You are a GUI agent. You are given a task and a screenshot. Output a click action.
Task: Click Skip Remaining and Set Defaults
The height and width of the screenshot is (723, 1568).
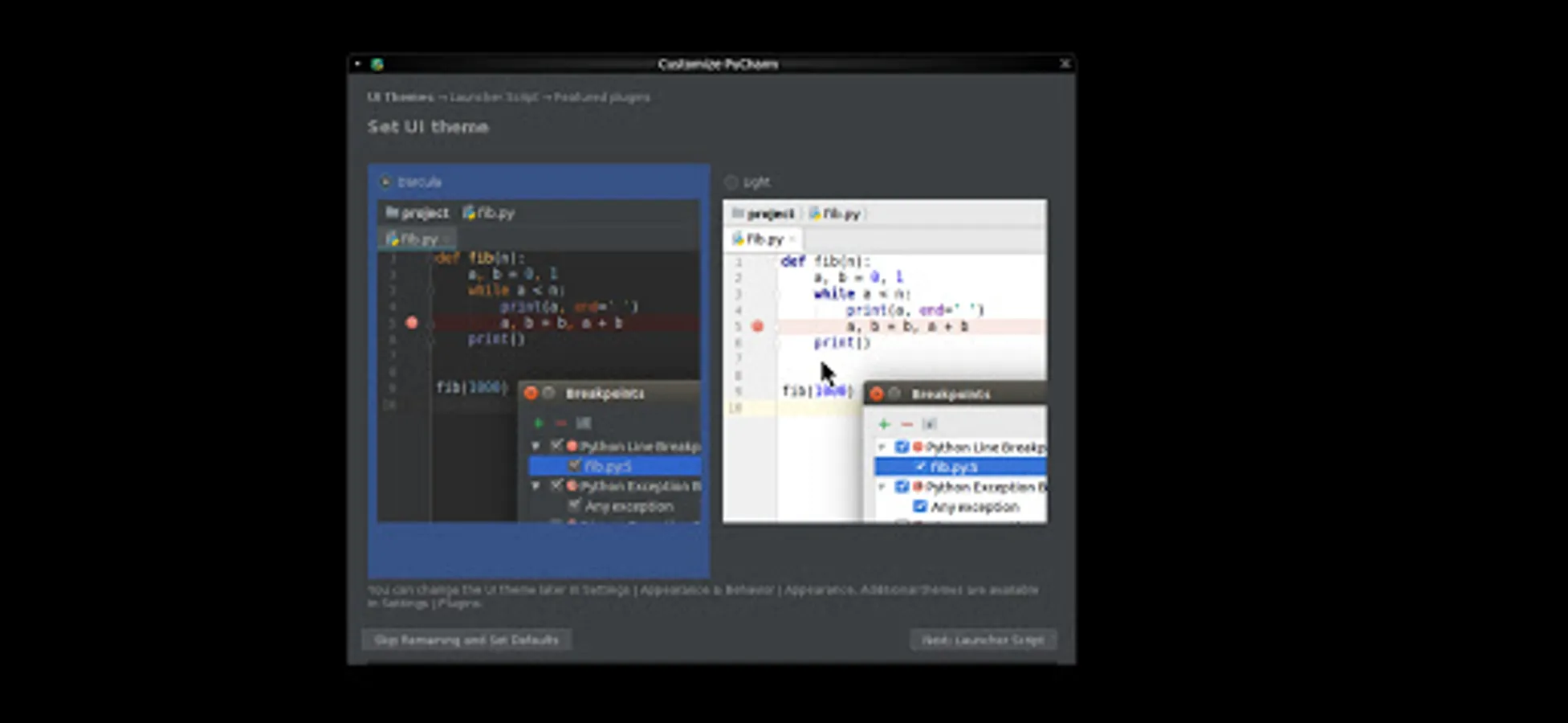466,640
